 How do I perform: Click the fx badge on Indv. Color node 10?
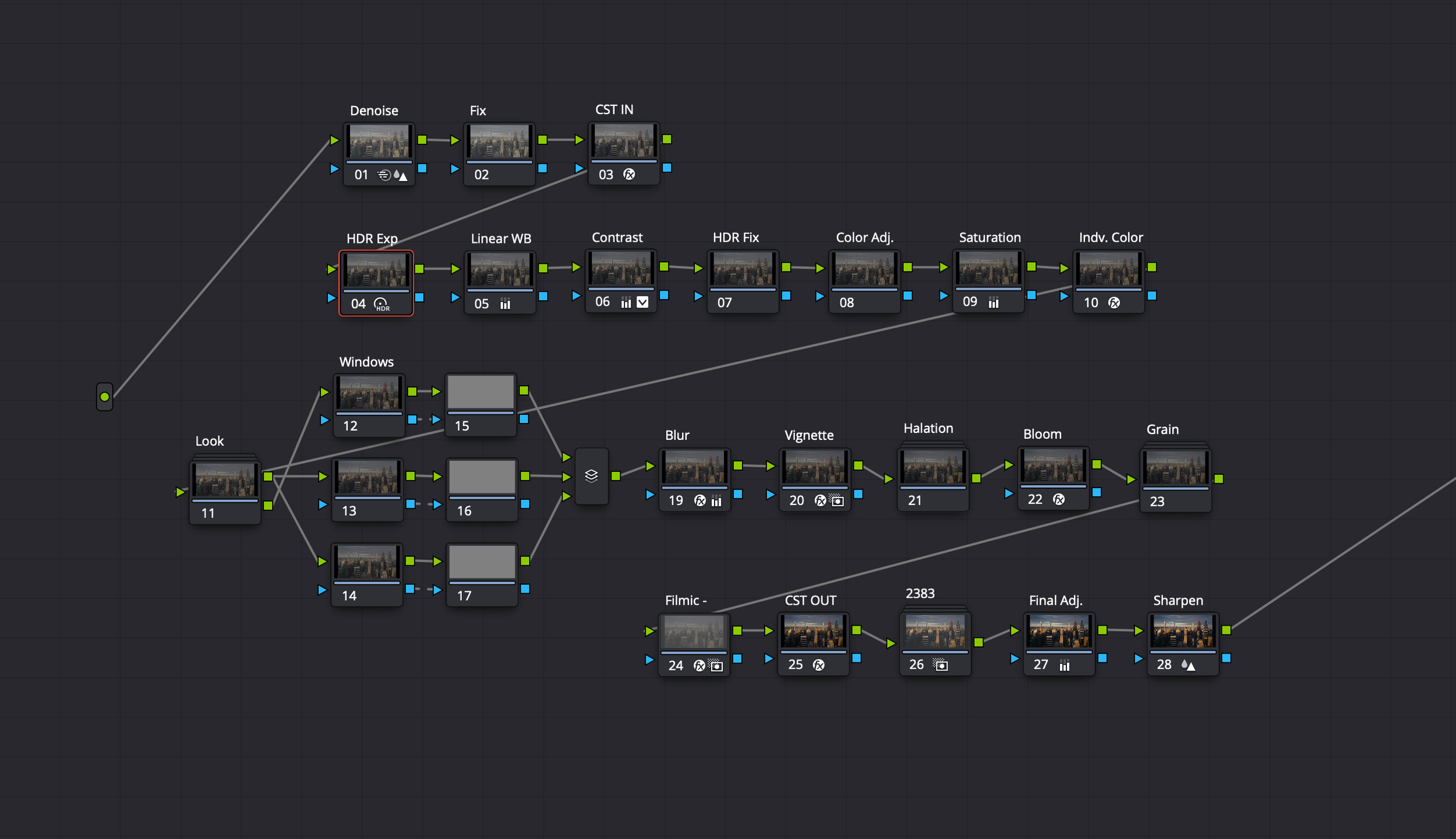tap(1115, 303)
